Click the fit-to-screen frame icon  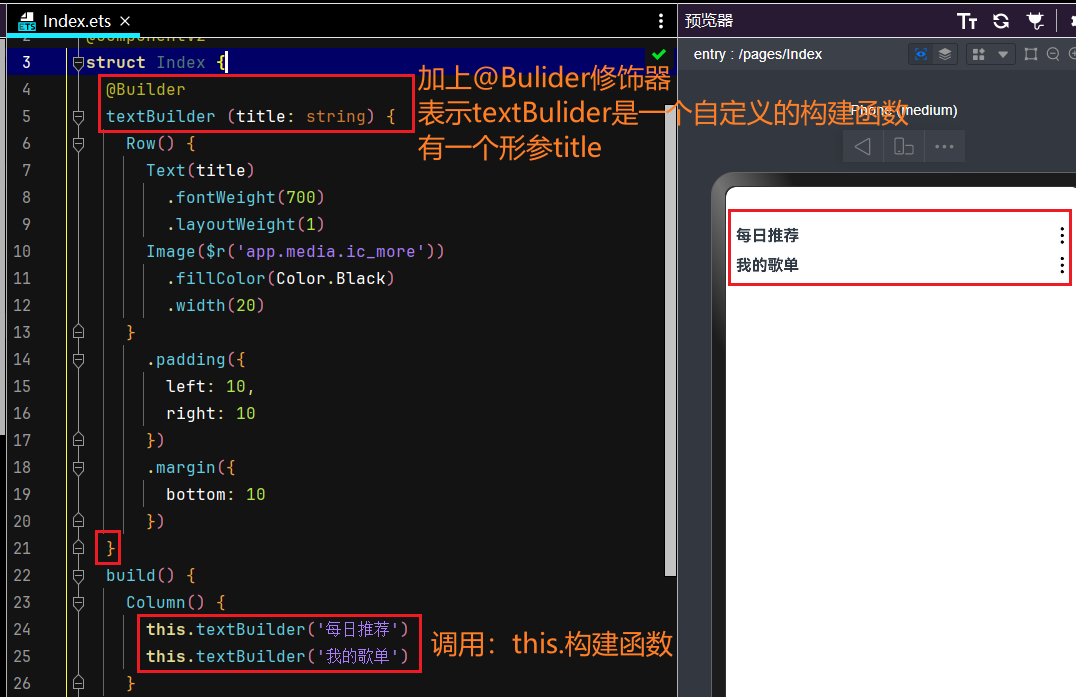1031,54
